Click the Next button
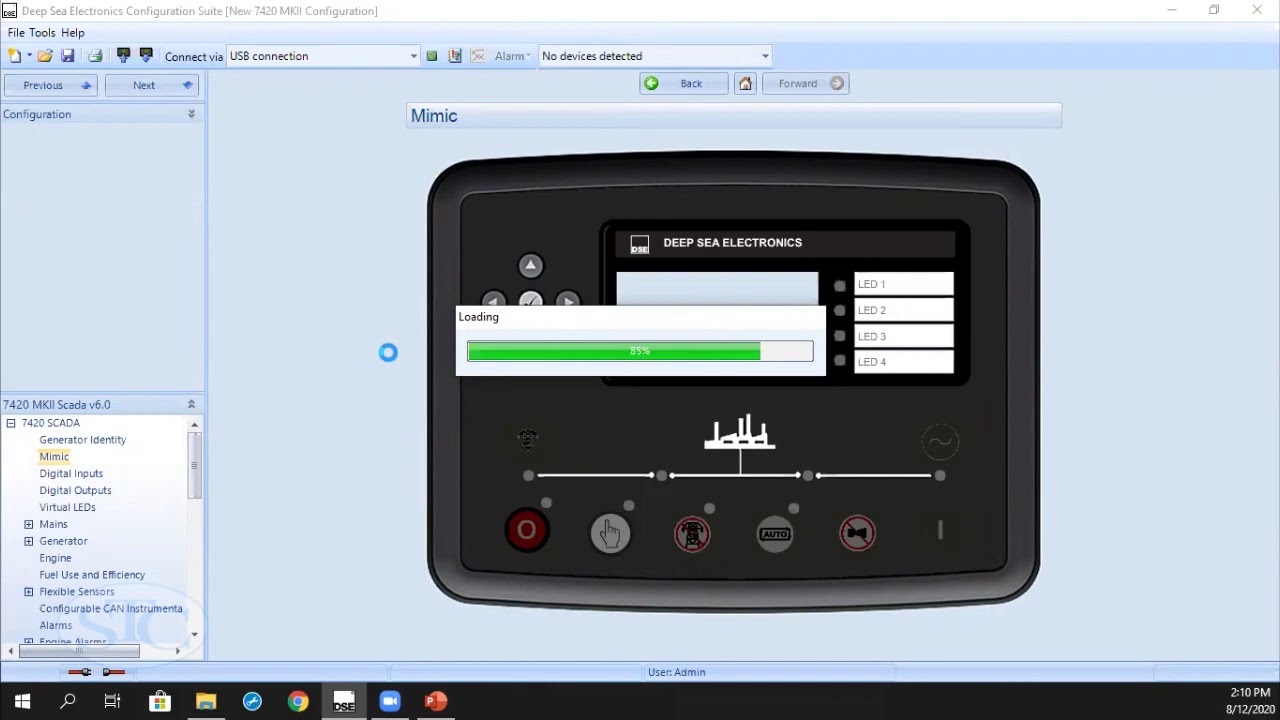 pyautogui.click(x=151, y=85)
